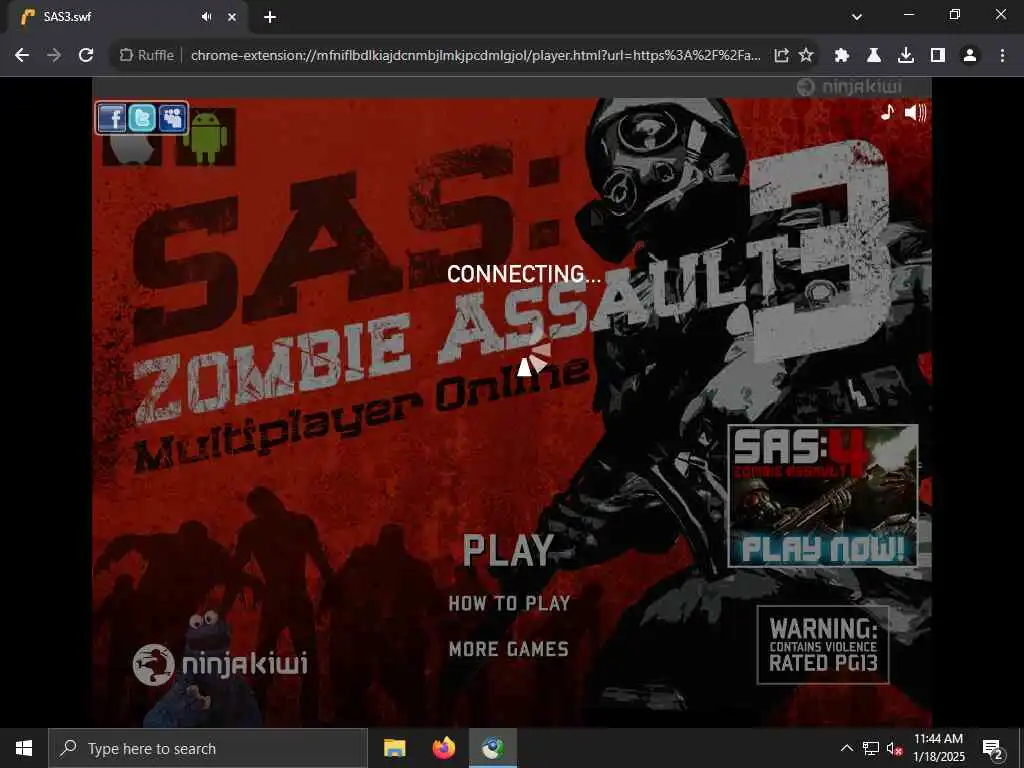Open the Extensions puzzle menu
The height and width of the screenshot is (768, 1024).
click(842, 56)
